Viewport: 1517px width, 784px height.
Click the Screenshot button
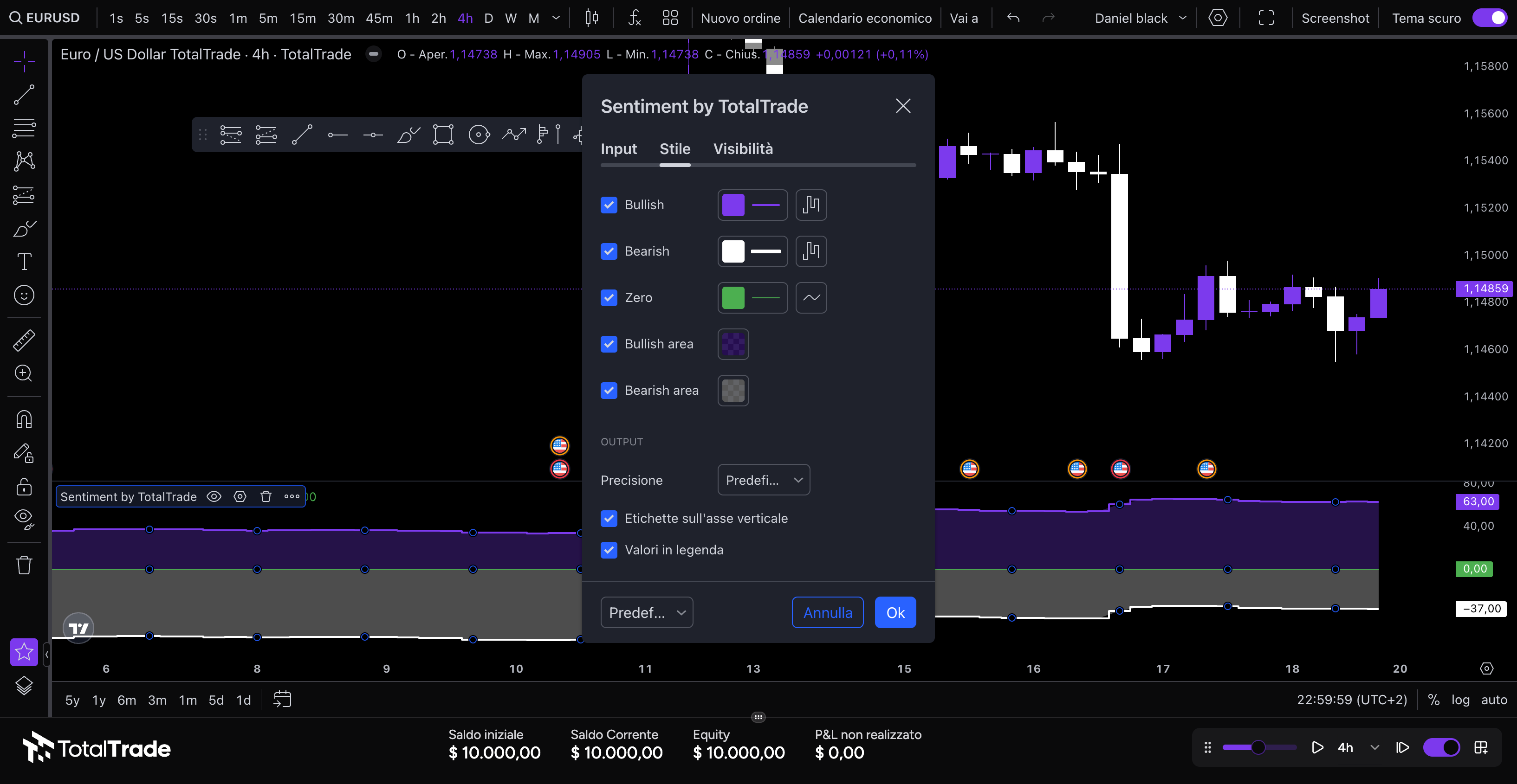click(1335, 18)
